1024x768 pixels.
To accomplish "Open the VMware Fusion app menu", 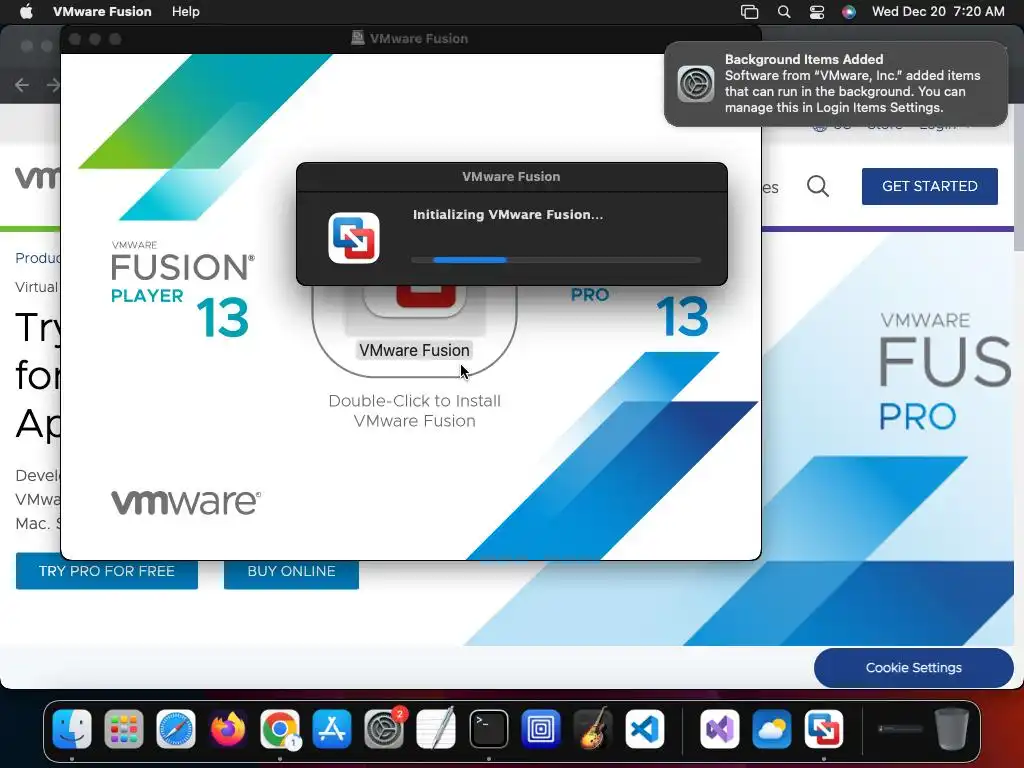I will tap(102, 12).
